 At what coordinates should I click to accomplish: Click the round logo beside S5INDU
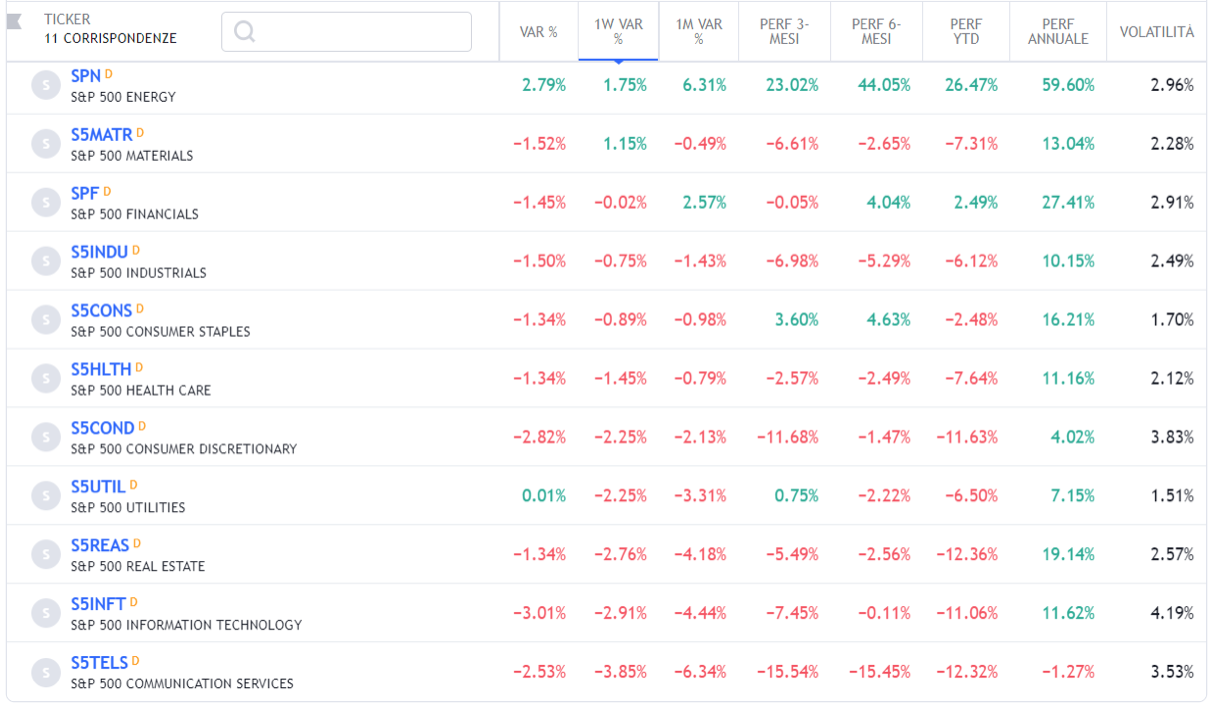click(x=46, y=261)
